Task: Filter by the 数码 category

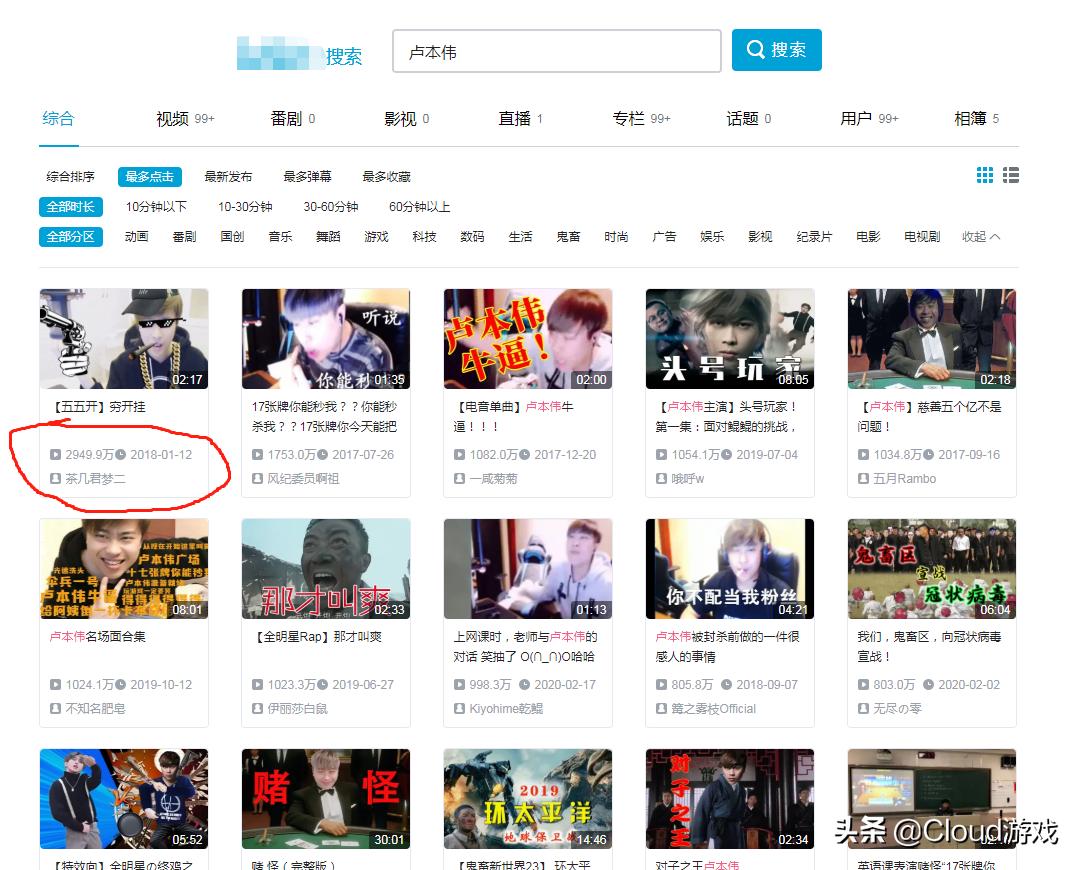Action: point(472,237)
